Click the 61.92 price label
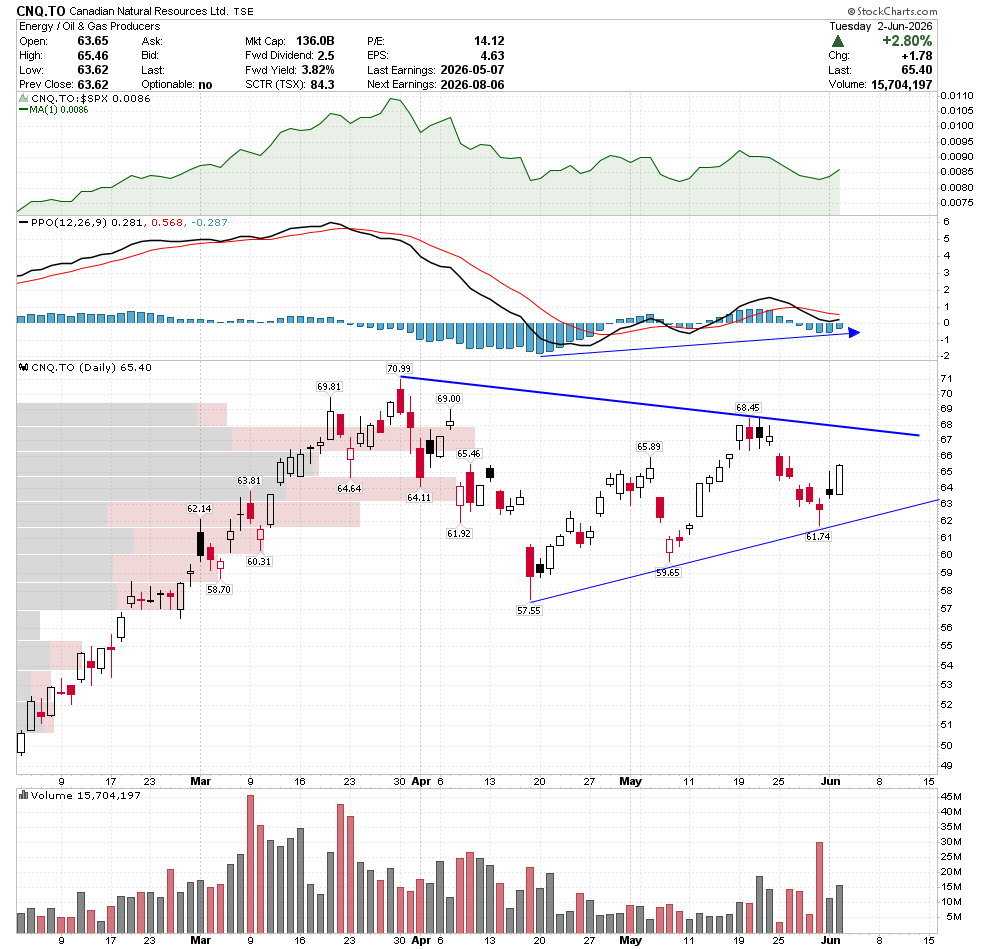The image size is (990, 949). pos(459,534)
